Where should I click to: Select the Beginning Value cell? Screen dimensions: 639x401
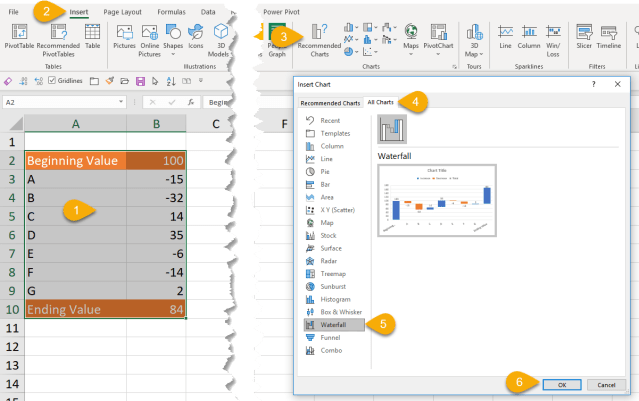point(75,161)
